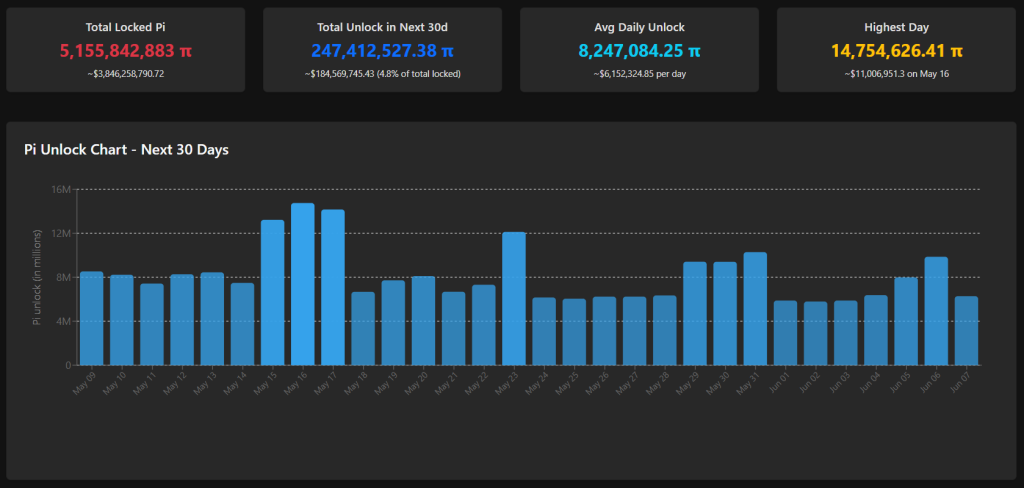Select the May 31 unlock bar

pyautogui.click(x=755, y=309)
